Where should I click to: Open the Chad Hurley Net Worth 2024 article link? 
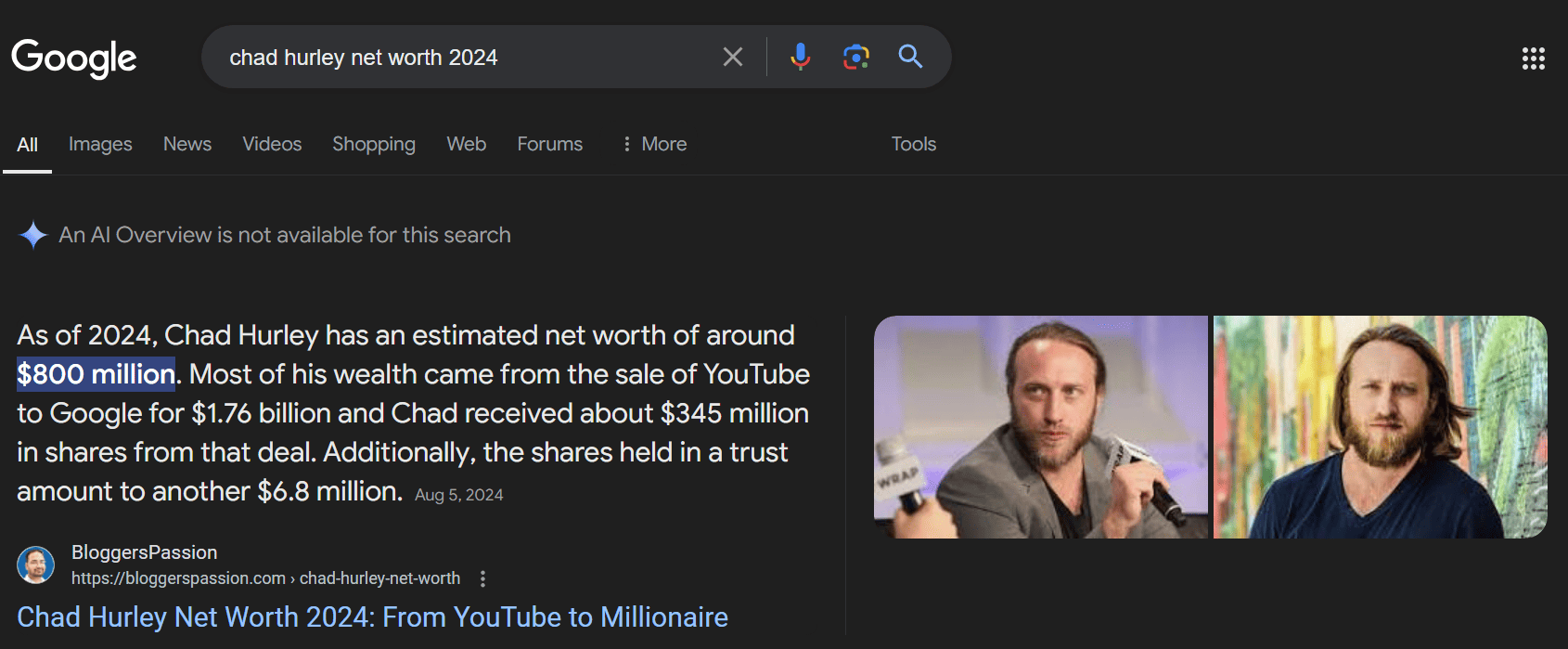(373, 617)
